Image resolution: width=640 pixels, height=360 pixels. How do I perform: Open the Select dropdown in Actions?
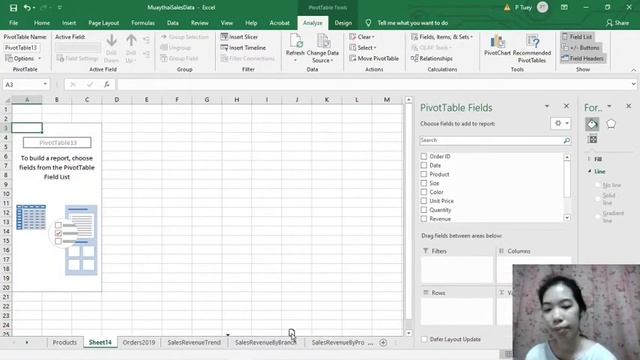(363, 48)
